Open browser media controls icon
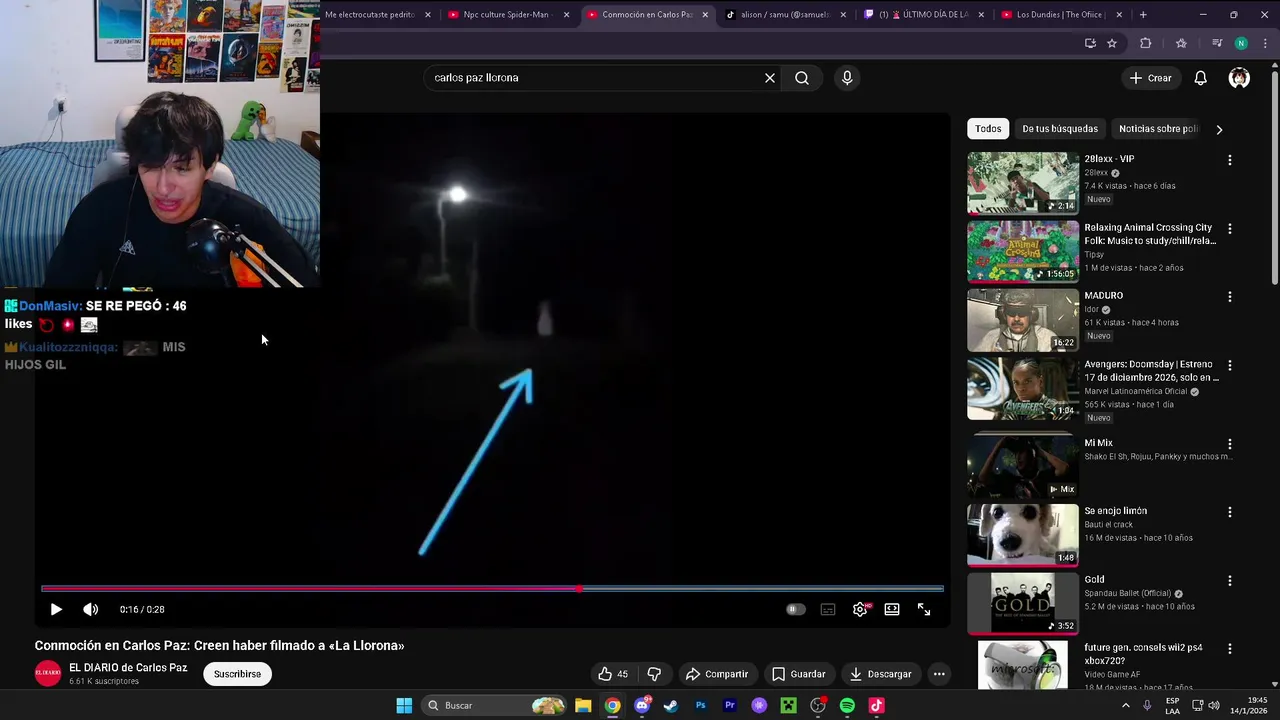 pos(1217,43)
